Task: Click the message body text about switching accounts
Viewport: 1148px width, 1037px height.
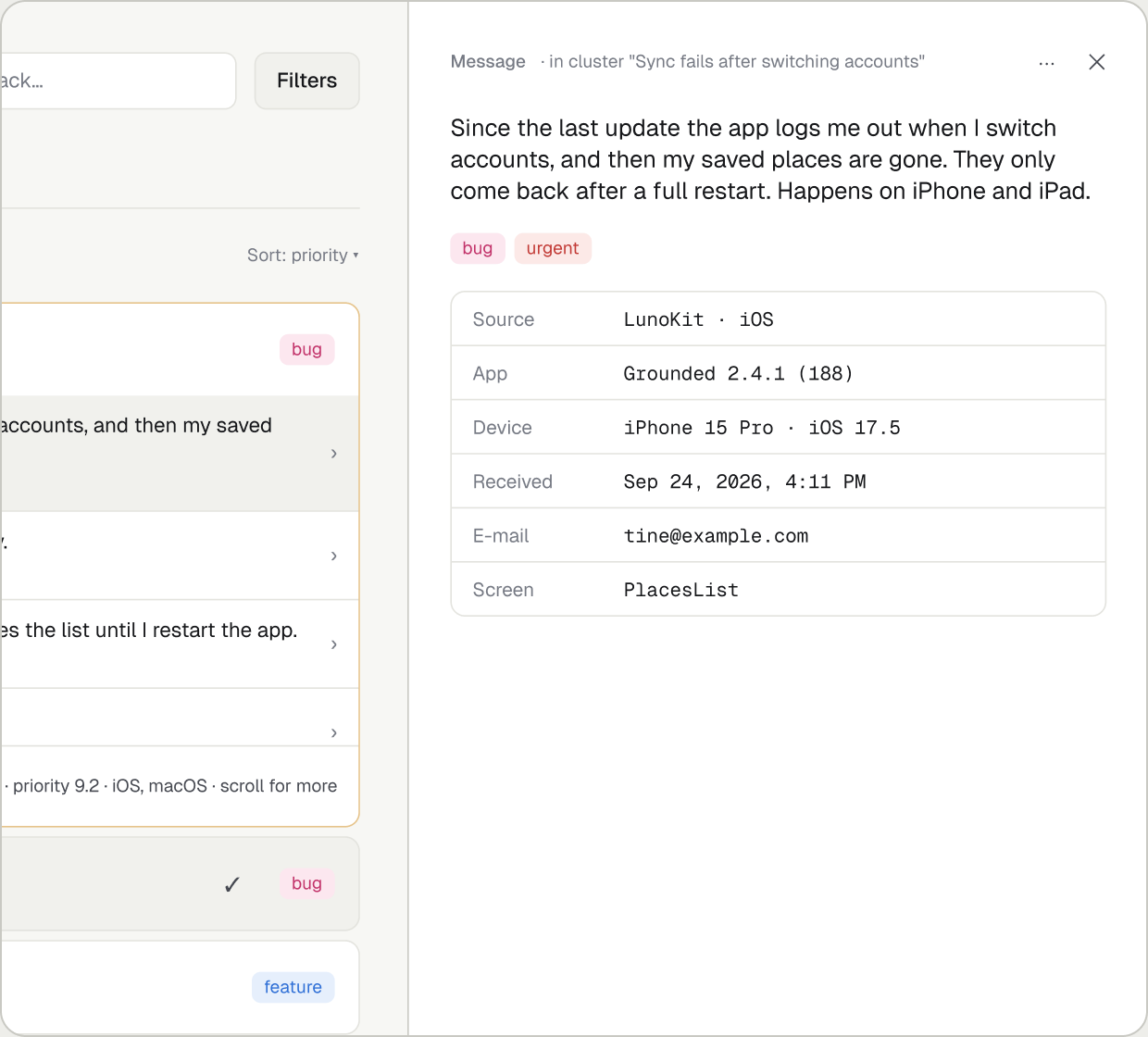Action: click(770, 159)
